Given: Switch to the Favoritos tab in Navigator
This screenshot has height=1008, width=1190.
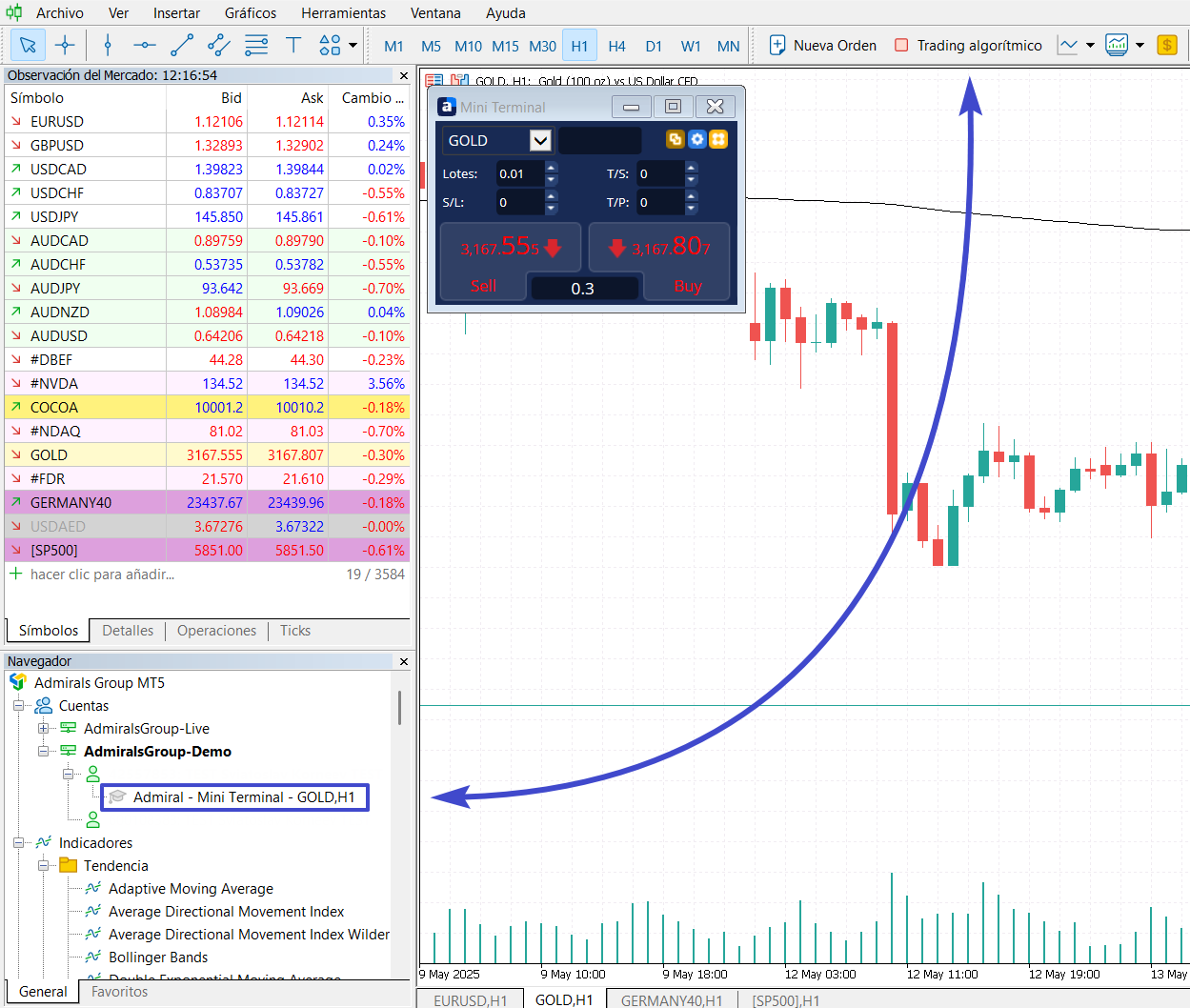Looking at the screenshot, I should tap(119, 991).
